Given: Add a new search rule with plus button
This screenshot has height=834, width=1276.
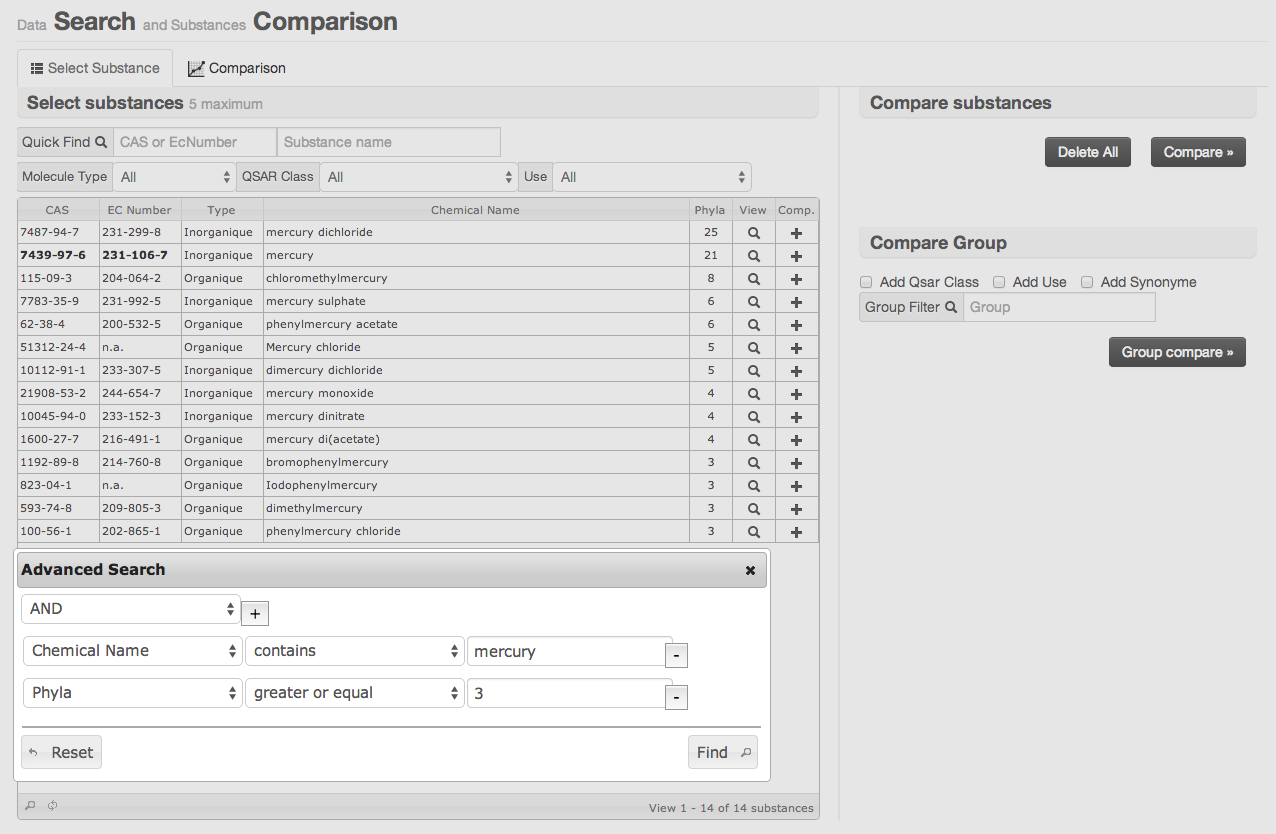Looking at the screenshot, I should click(x=254, y=614).
